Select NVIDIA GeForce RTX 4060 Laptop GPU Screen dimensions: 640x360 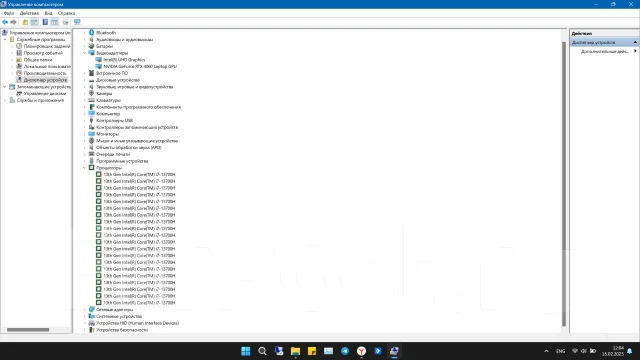tap(140, 67)
